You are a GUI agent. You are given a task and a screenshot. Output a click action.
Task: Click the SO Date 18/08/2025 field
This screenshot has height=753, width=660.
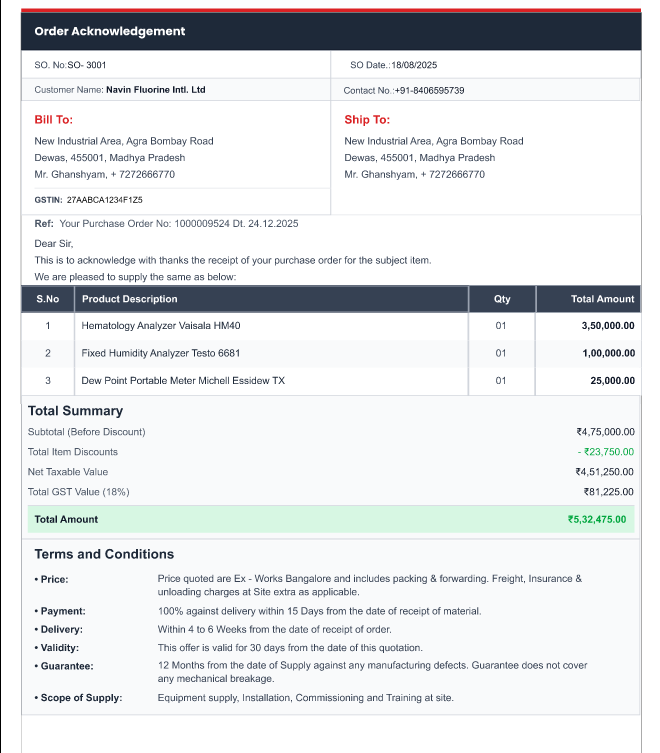tap(414, 65)
